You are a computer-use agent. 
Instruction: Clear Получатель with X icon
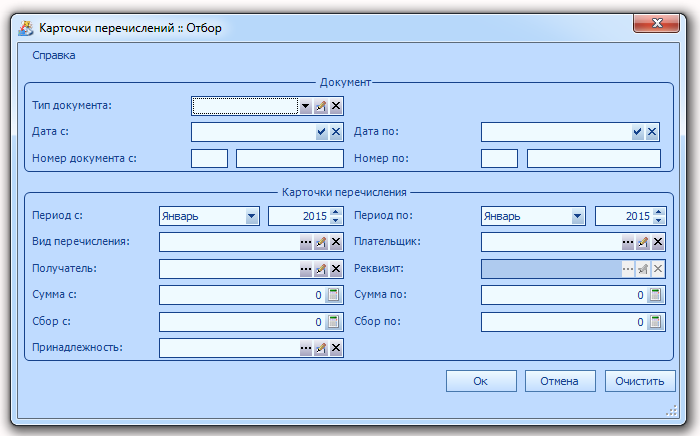pos(336,269)
